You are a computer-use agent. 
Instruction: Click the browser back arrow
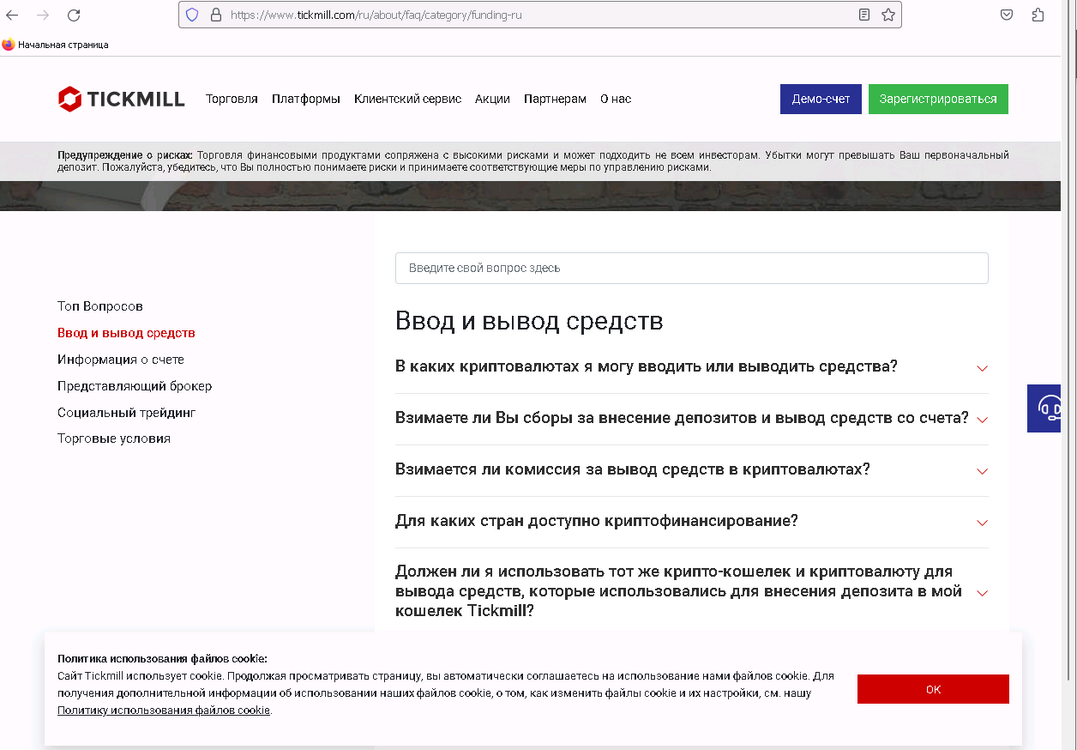pyautogui.click(x=12, y=14)
